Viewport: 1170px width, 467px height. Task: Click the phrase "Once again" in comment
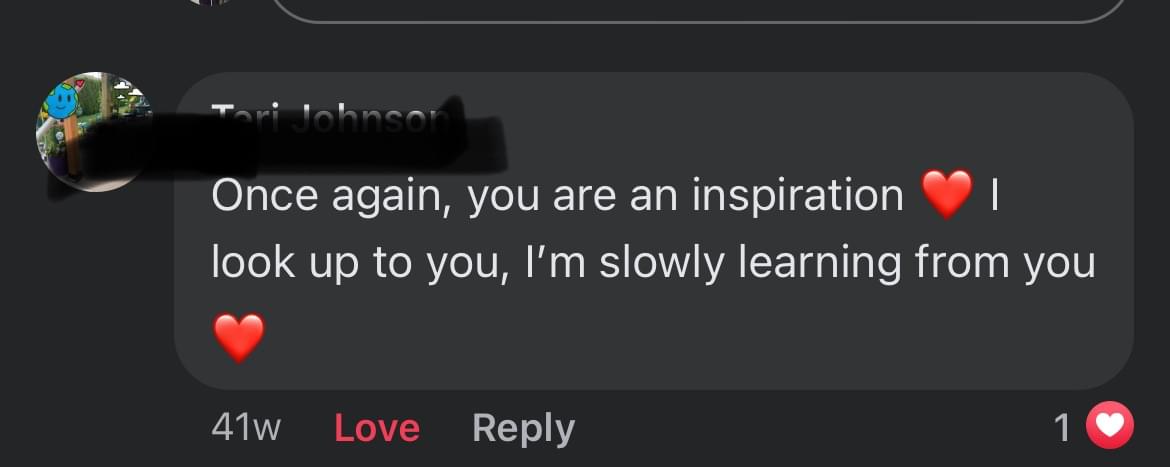(x=322, y=195)
